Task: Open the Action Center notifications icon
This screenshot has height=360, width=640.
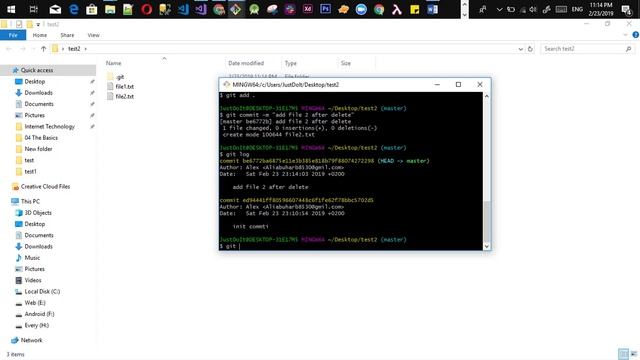Action: (x=626, y=9)
